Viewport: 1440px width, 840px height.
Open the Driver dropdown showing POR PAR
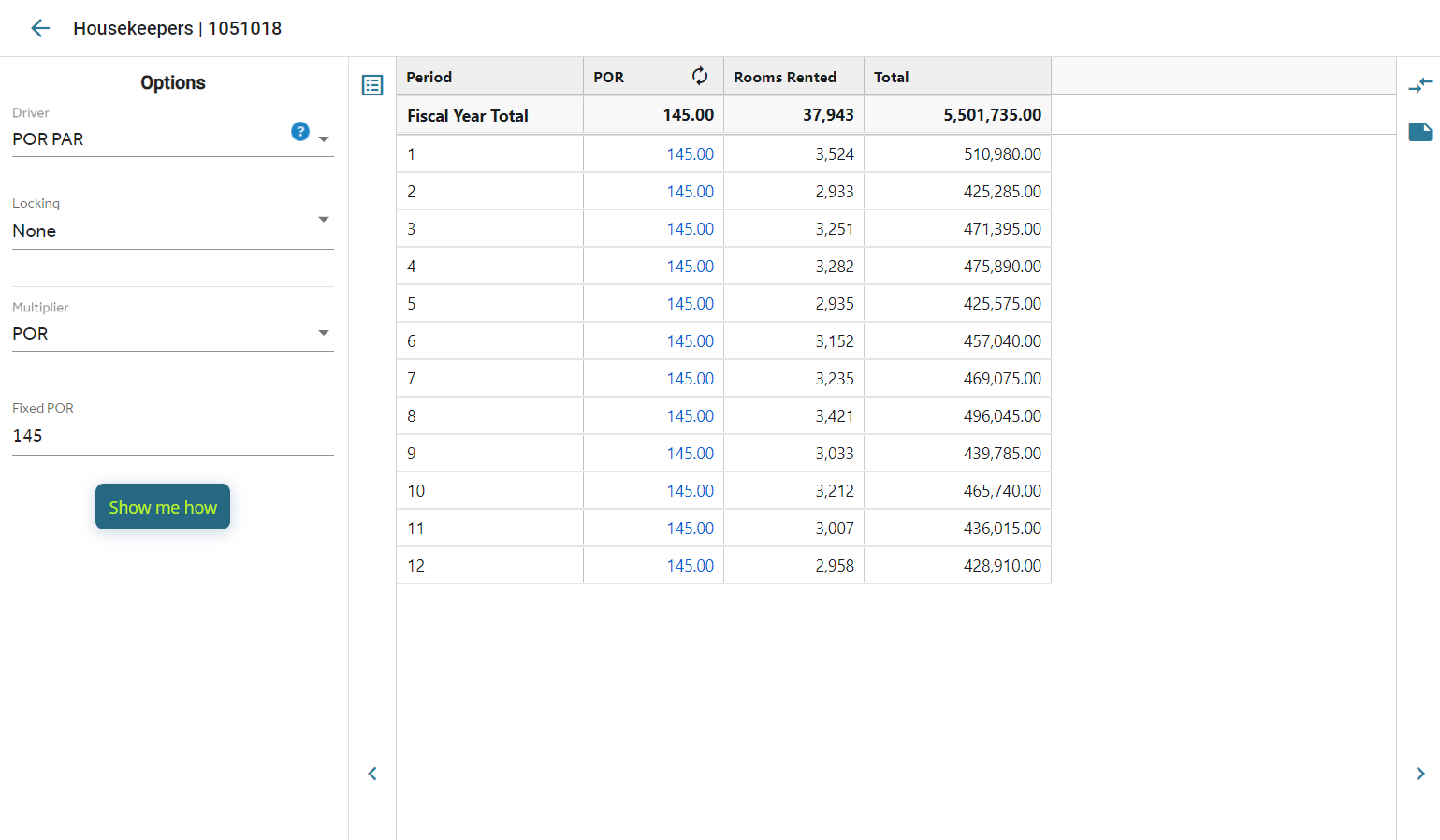pyautogui.click(x=172, y=139)
